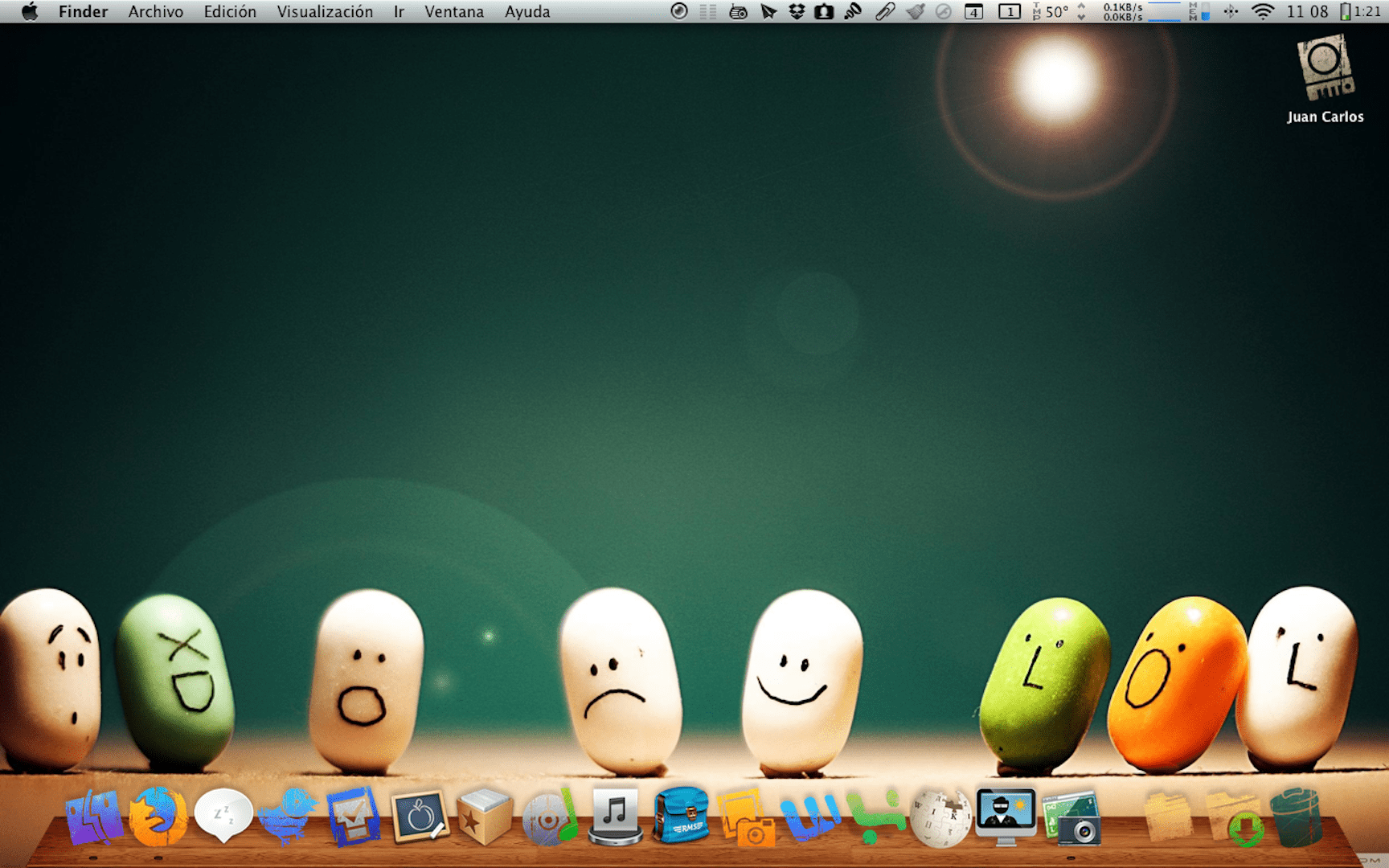Open the Trash in the dock
Screen dimensions: 1389x868
tap(1295, 817)
